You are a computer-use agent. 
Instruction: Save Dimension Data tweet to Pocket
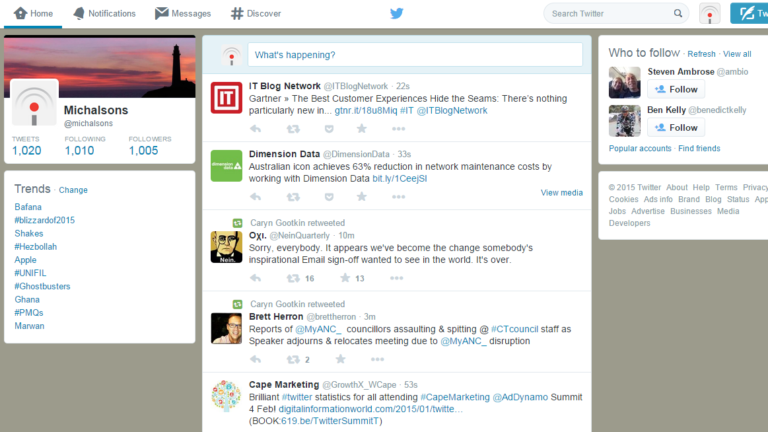(x=329, y=197)
